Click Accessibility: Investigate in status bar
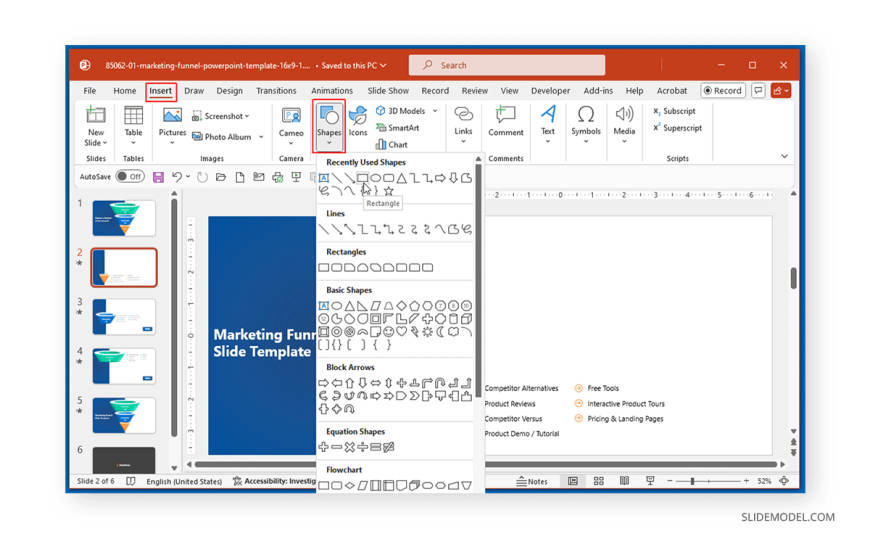The height and width of the screenshot is (539, 870). [x=275, y=481]
